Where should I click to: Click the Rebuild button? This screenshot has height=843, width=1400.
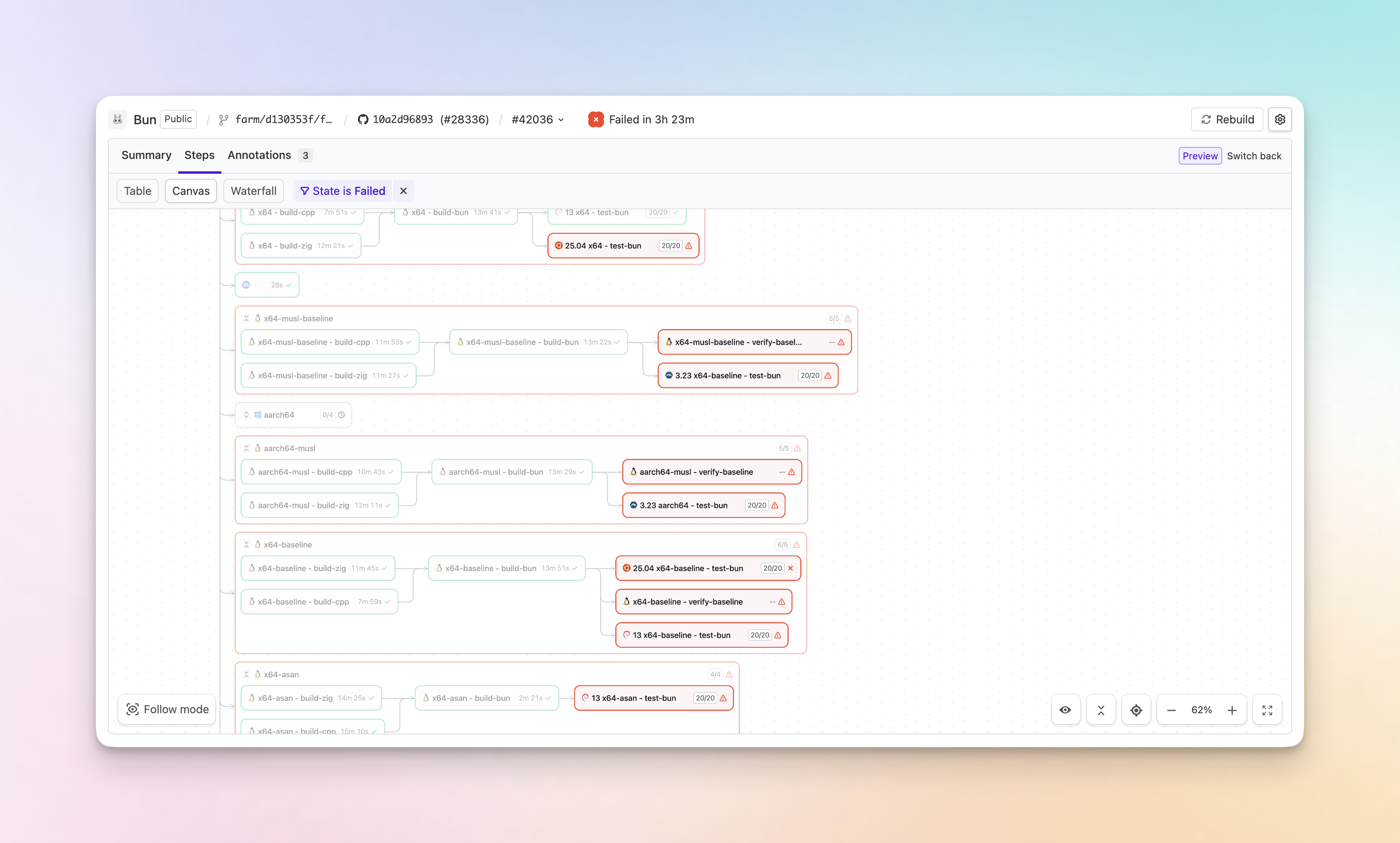(x=1227, y=119)
